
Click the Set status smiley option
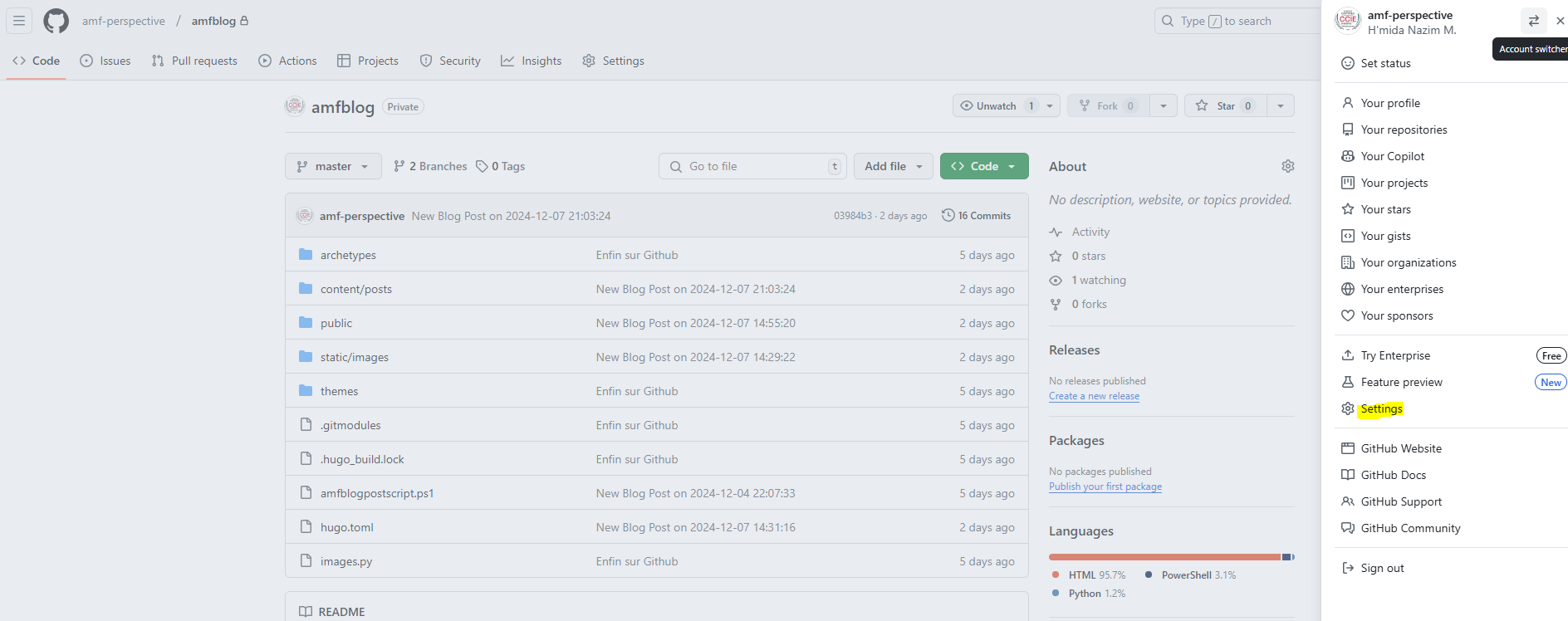click(x=1385, y=63)
